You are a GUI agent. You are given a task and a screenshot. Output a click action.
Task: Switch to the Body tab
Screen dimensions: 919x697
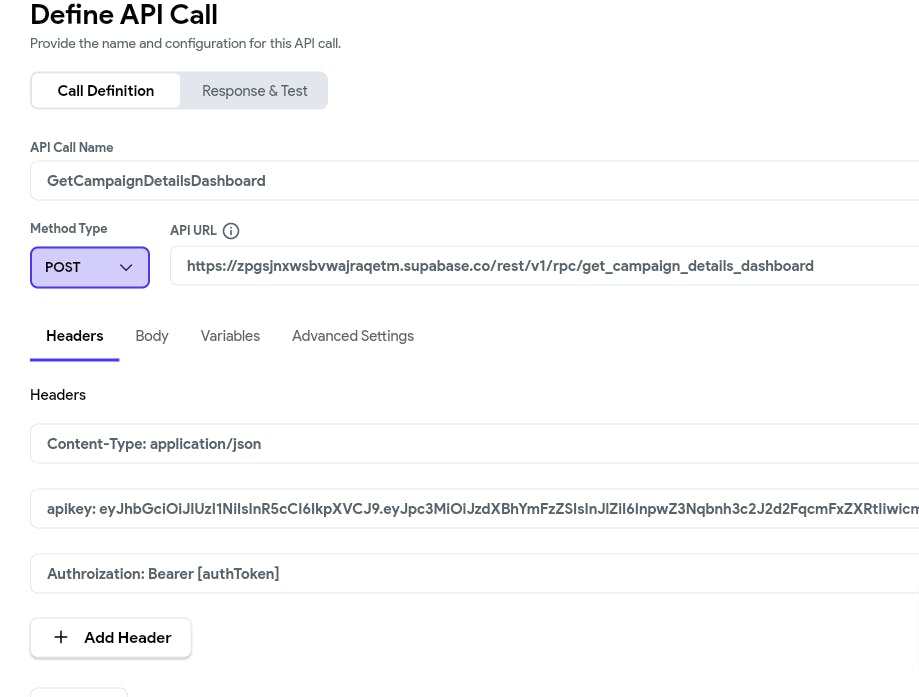click(x=152, y=336)
